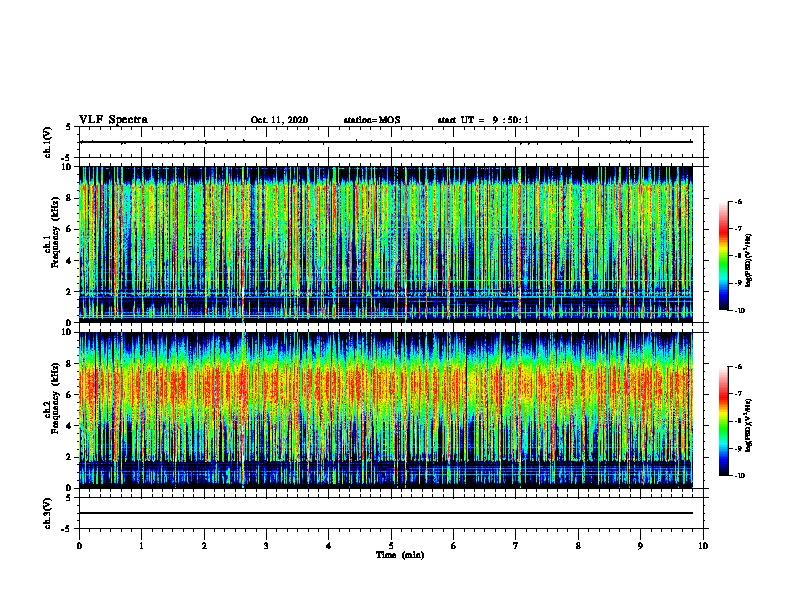Screen dimensions: 792x612
Task: Click the "-10" label on ch.2 color bar
Action: 739,476
